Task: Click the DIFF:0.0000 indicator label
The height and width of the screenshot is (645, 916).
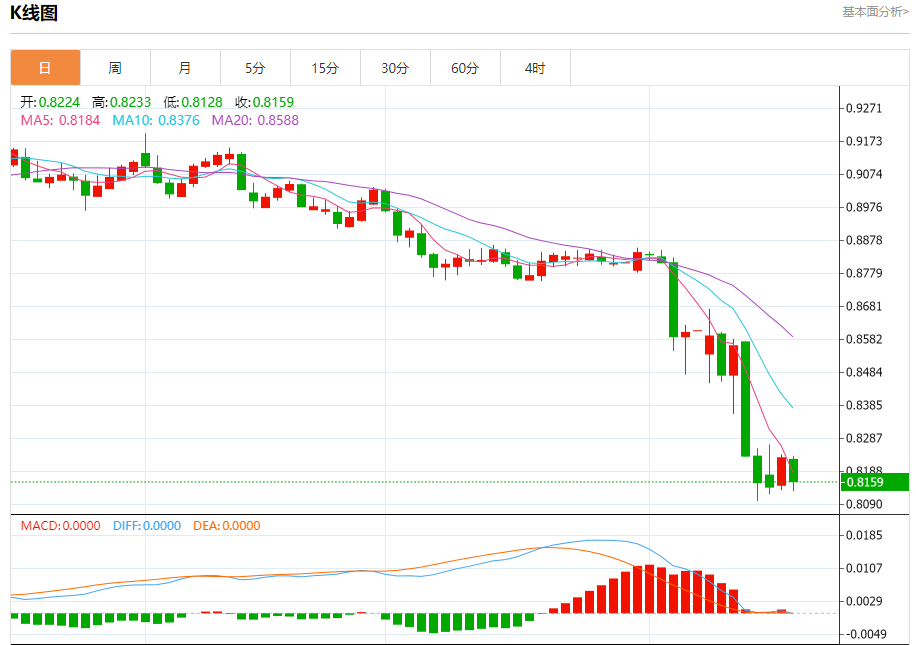Action: pyautogui.click(x=147, y=526)
